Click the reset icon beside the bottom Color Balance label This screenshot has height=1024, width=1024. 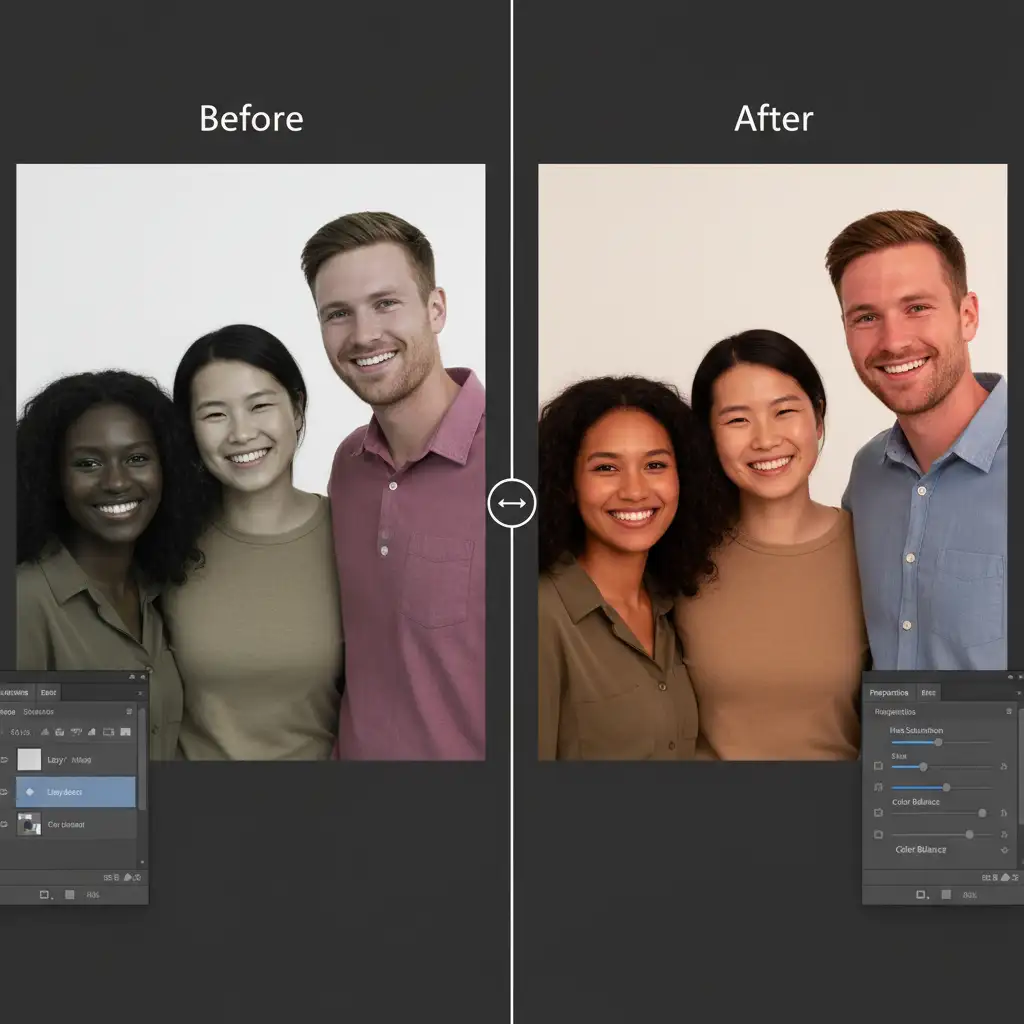pyautogui.click(x=1004, y=850)
